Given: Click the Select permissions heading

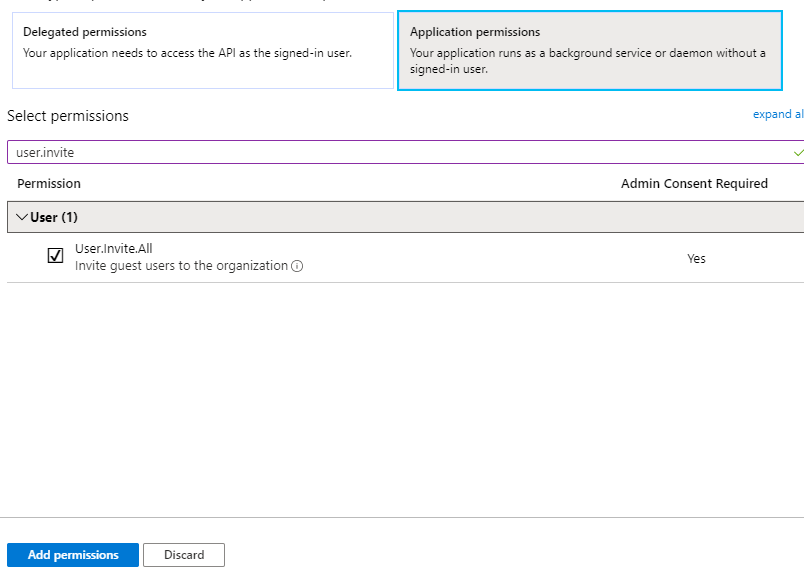Looking at the screenshot, I should click(68, 116).
